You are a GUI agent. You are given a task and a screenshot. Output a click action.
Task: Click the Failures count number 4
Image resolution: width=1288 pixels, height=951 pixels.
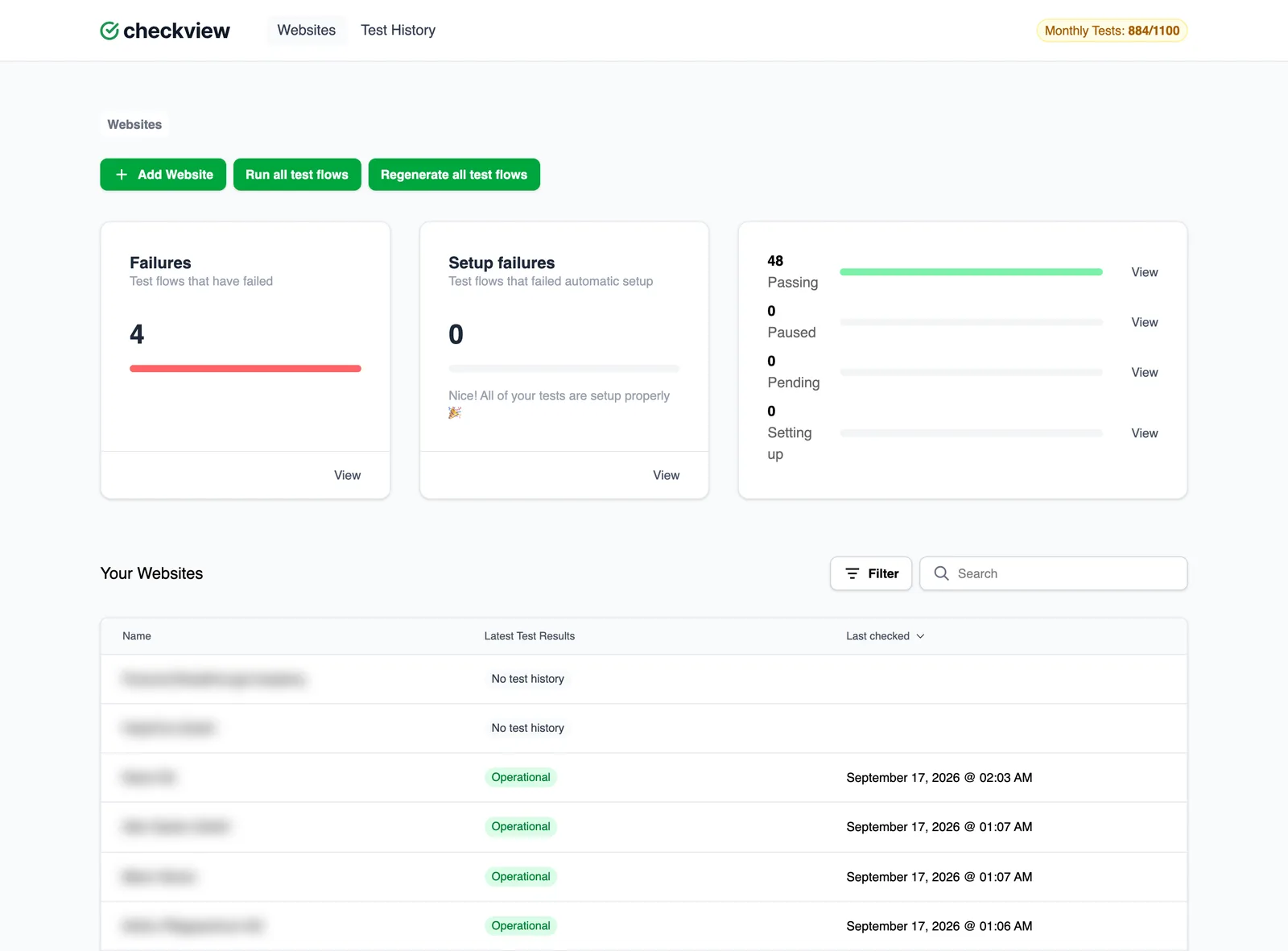click(x=137, y=334)
